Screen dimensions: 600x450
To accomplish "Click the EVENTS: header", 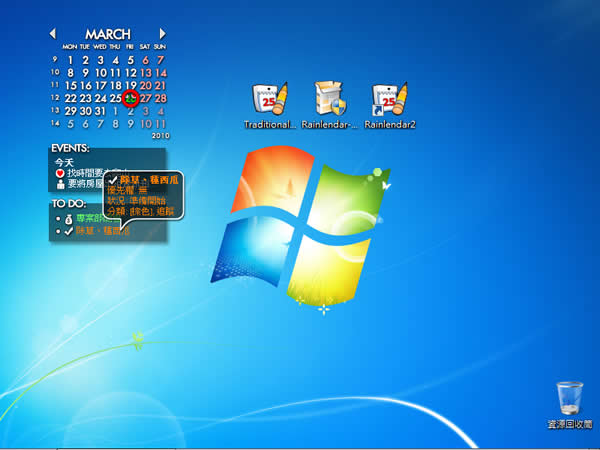I will coord(70,149).
